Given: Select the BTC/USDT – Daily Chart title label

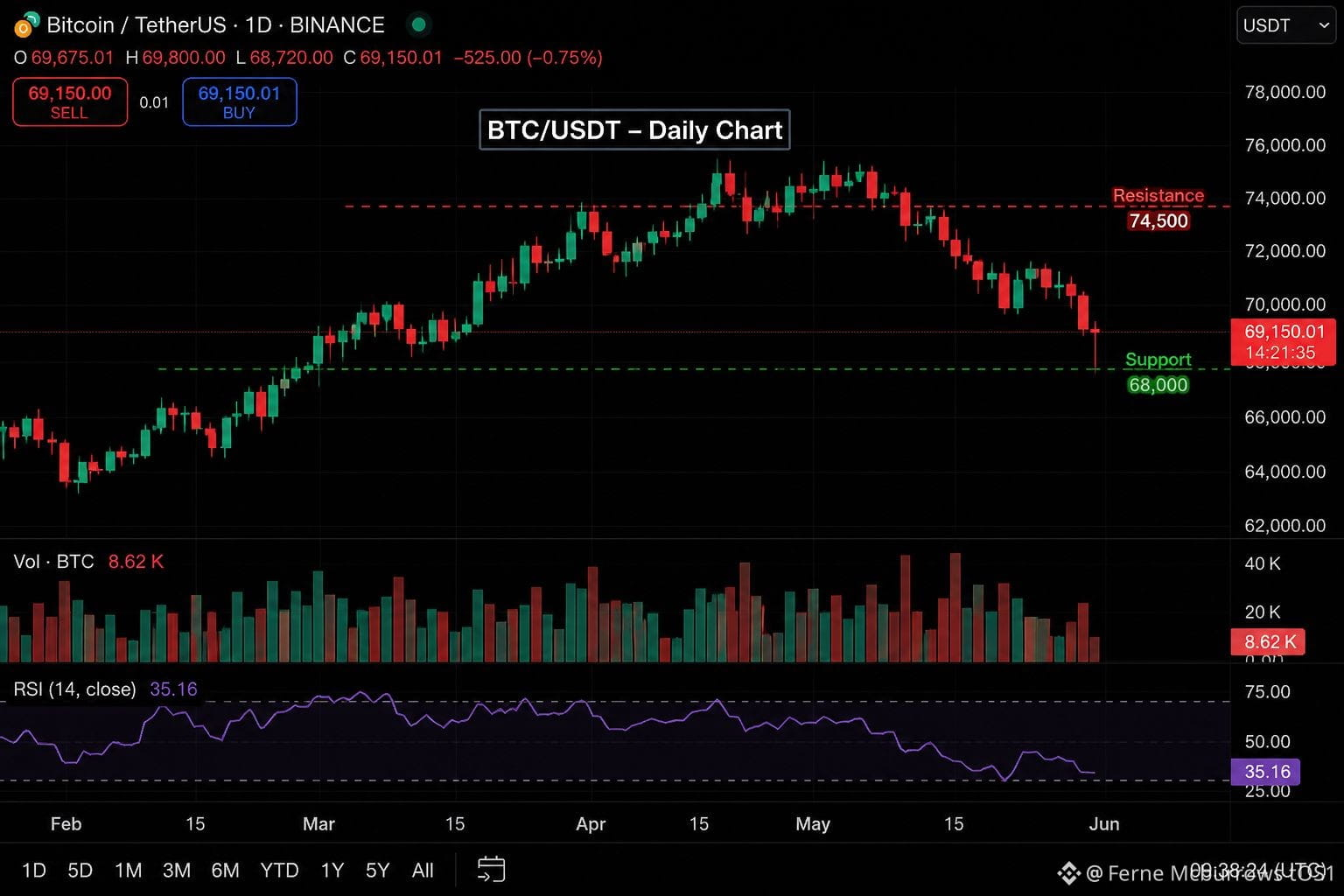Looking at the screenshot, I should pyautogui.click(x=634, y=129).
